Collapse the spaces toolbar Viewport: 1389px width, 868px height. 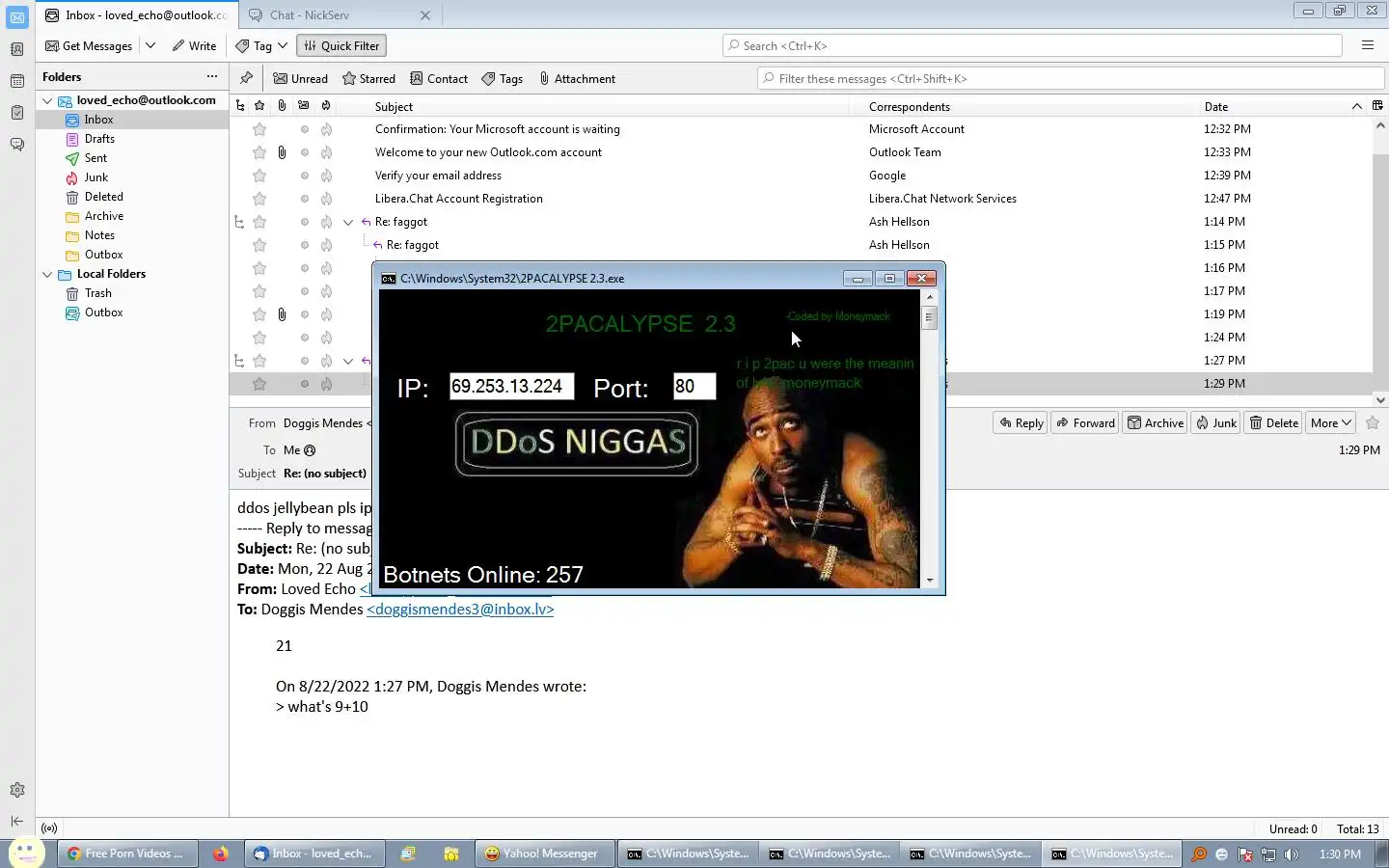[16, 822]
